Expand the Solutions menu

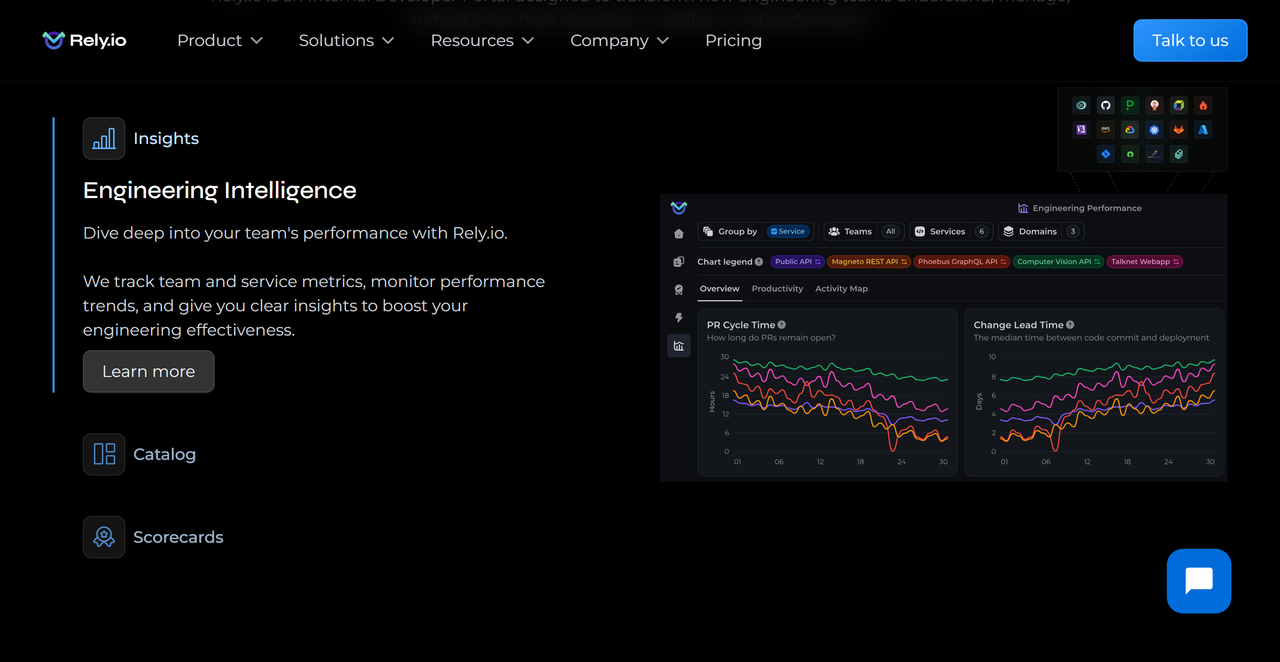[x=347, y=40]
